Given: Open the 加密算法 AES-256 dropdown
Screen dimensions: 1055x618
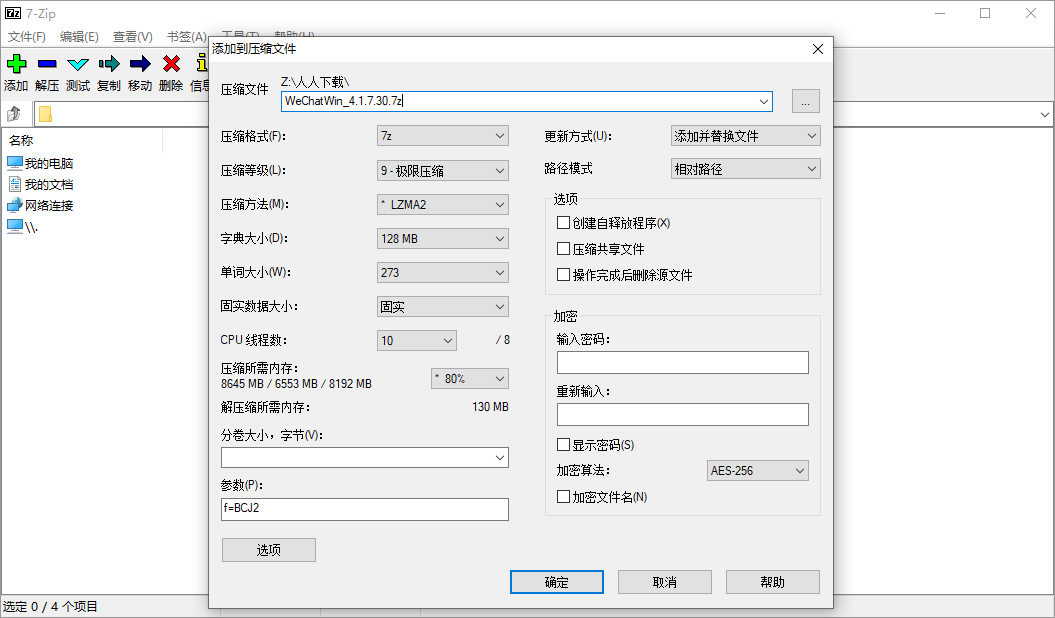Looking at the screenshot, I should [x=757, y=469].
